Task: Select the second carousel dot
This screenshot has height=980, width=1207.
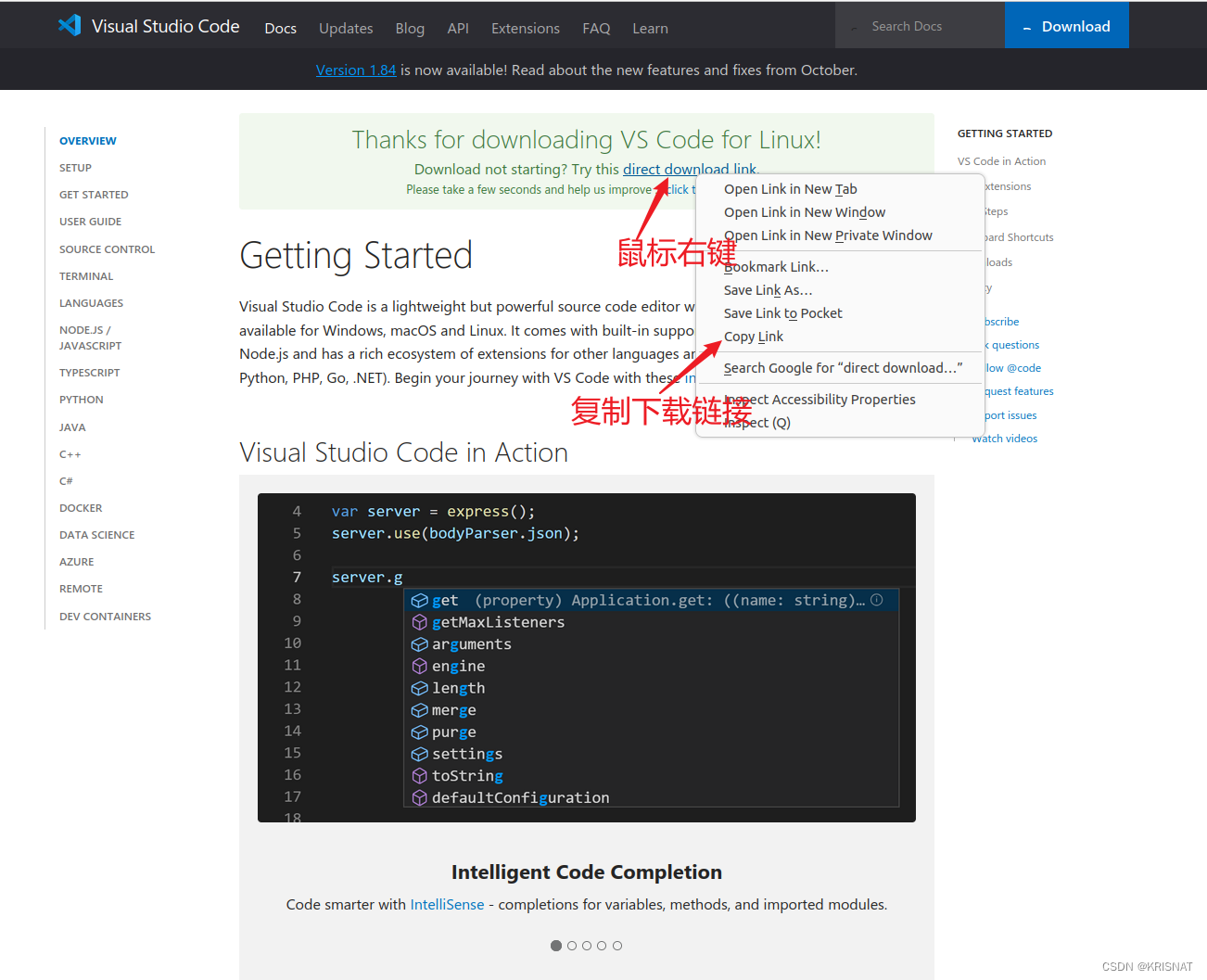Action: [572, 946]
